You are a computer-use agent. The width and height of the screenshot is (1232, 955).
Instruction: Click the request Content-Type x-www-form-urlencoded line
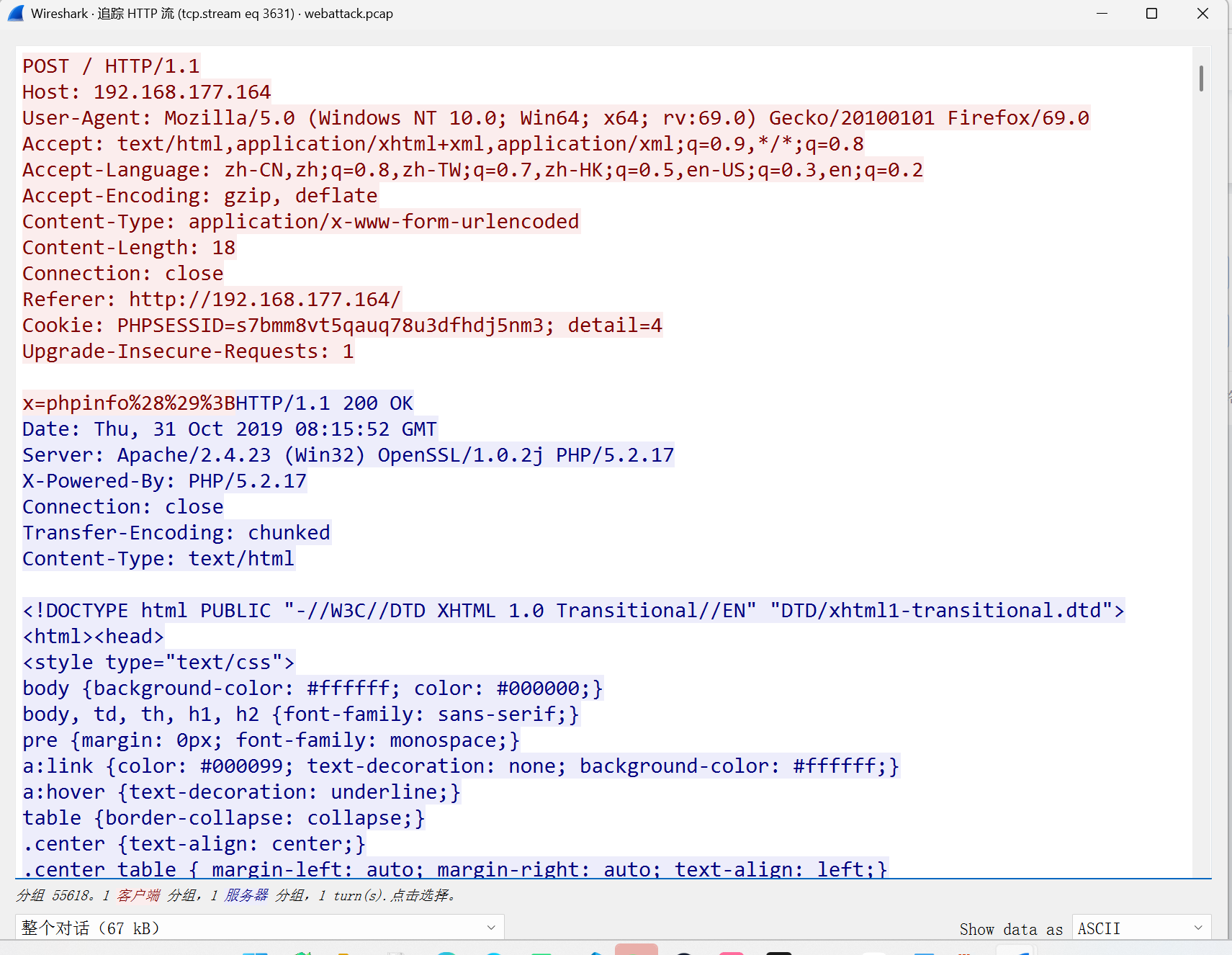click(x=301, y=222)
